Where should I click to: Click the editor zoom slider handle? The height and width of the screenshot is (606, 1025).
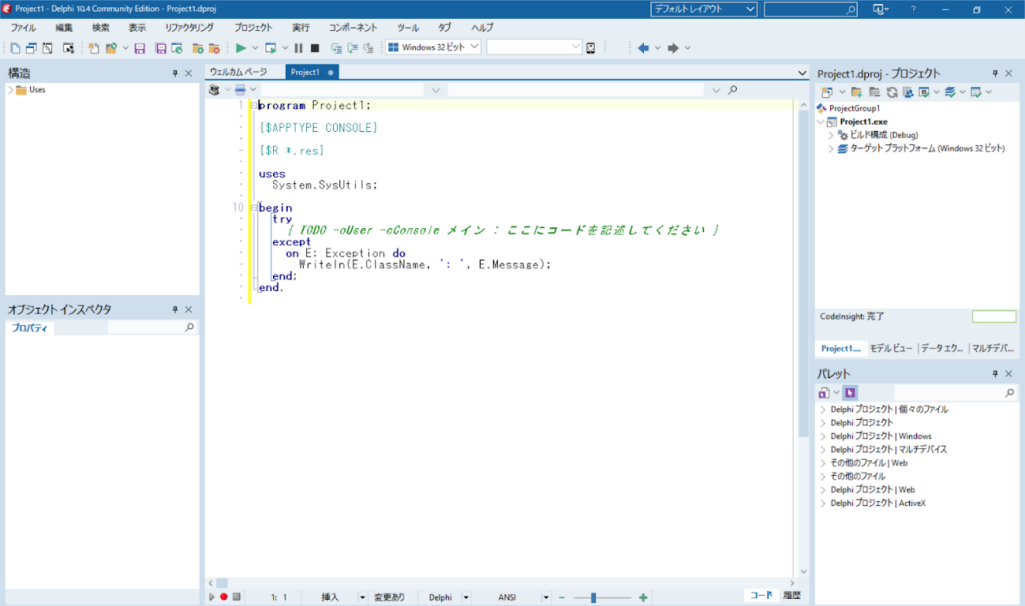point(593,597)
